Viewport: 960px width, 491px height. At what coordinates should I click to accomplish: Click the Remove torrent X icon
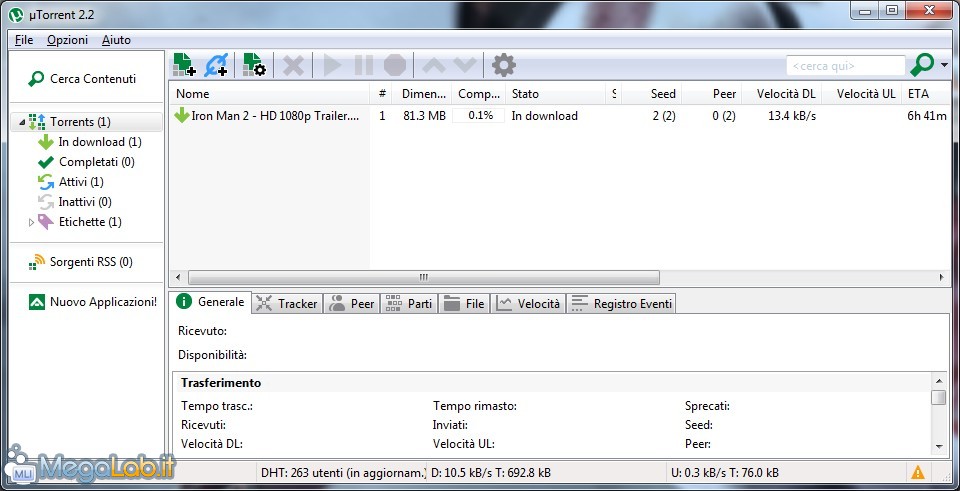(293, 64)
